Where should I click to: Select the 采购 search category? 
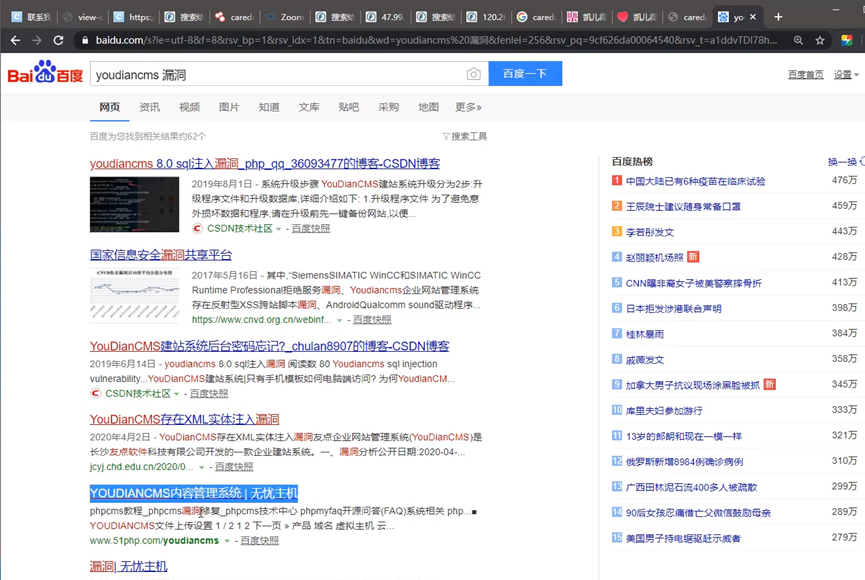(x=388, y=107)
